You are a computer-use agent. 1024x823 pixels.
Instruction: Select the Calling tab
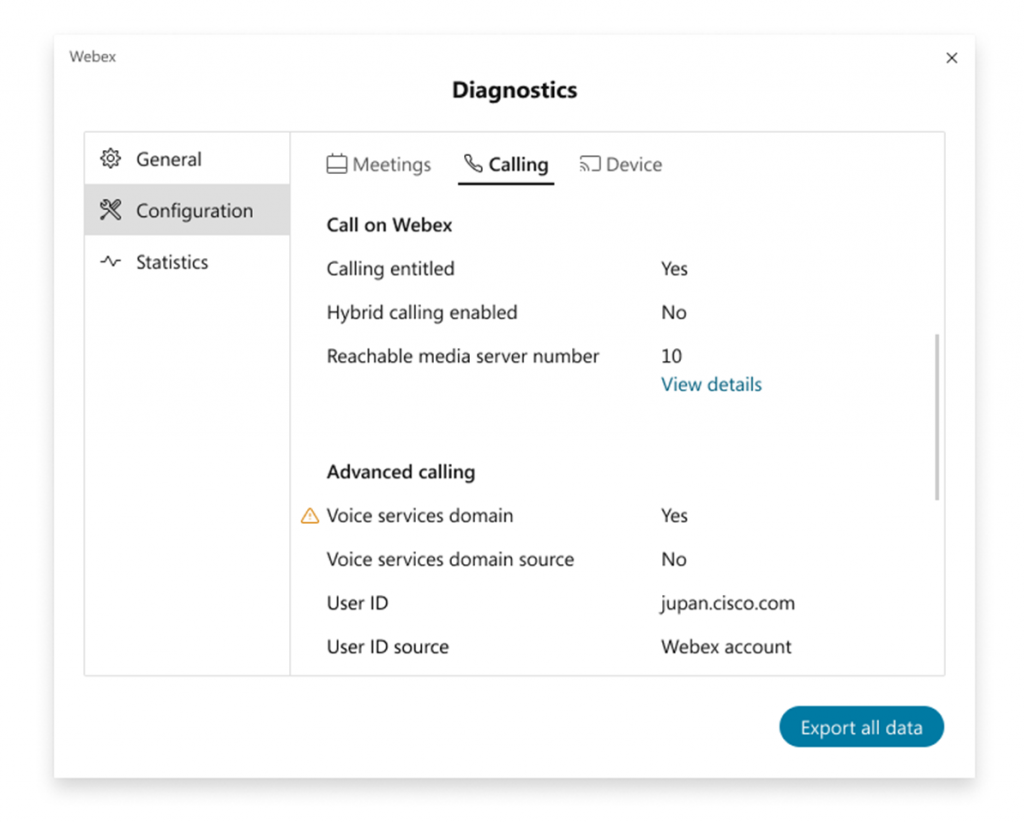coord(506,164)
